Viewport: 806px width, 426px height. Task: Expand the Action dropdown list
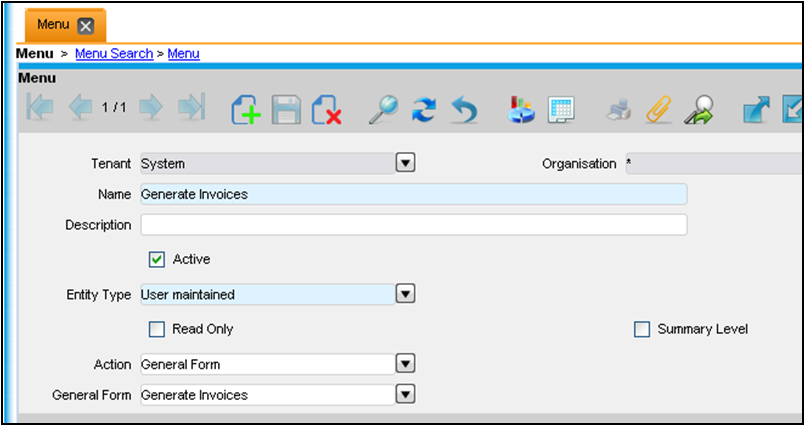(x=405, y=364)
